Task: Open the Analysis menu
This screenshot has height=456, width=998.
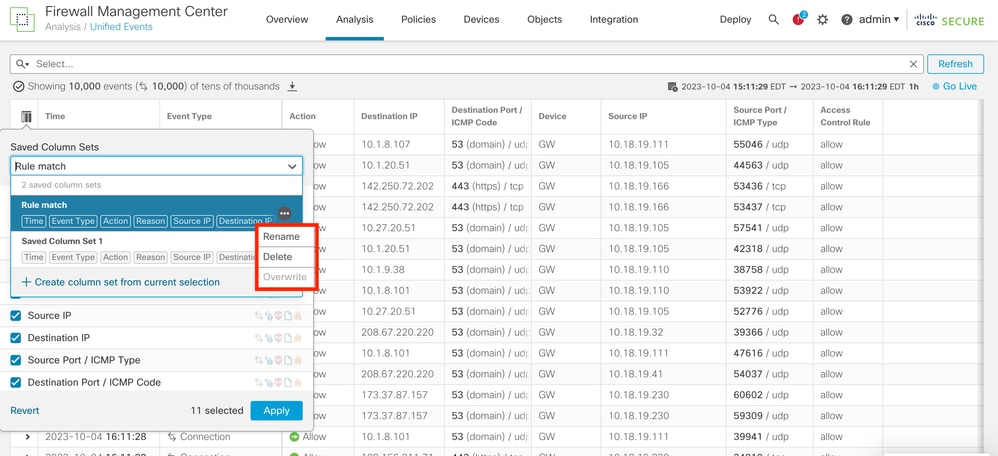Action: 355,20
